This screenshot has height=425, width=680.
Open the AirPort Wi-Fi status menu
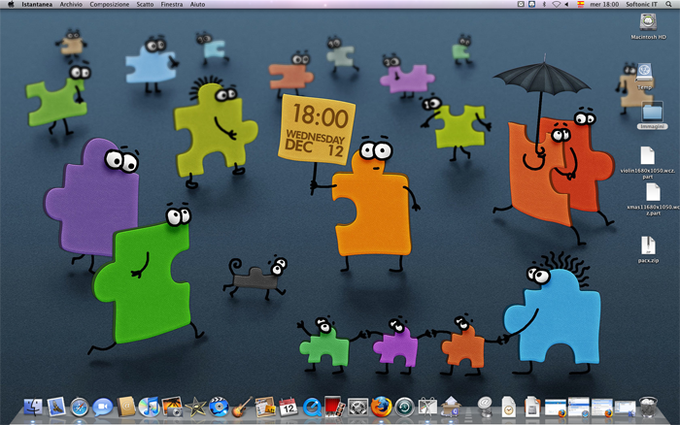click(556, 4)
